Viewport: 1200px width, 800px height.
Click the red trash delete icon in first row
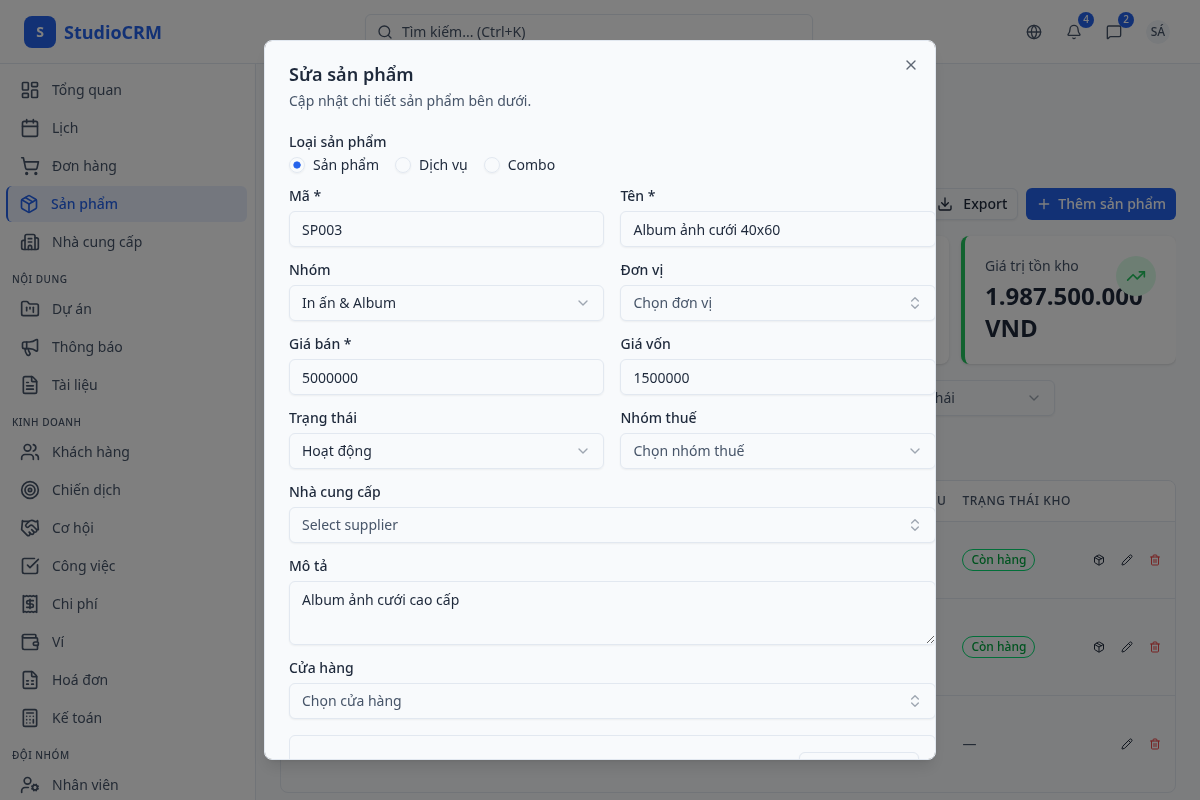[x=1155, y=560]
